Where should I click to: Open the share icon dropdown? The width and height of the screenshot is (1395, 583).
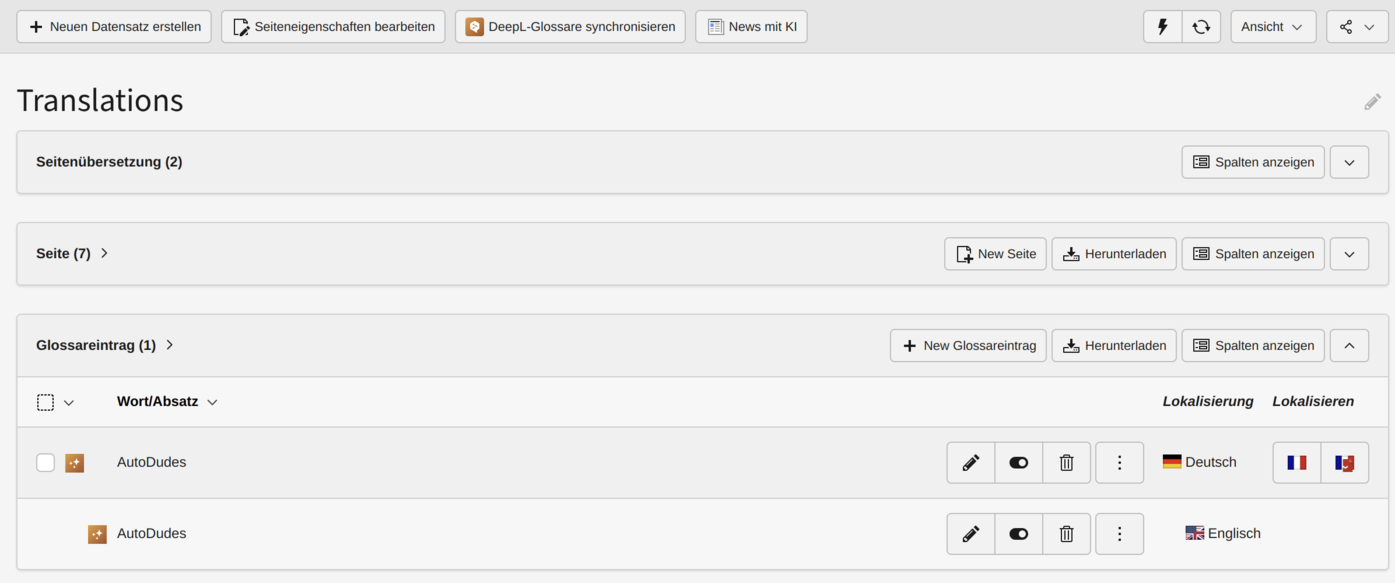[1357, 27]
